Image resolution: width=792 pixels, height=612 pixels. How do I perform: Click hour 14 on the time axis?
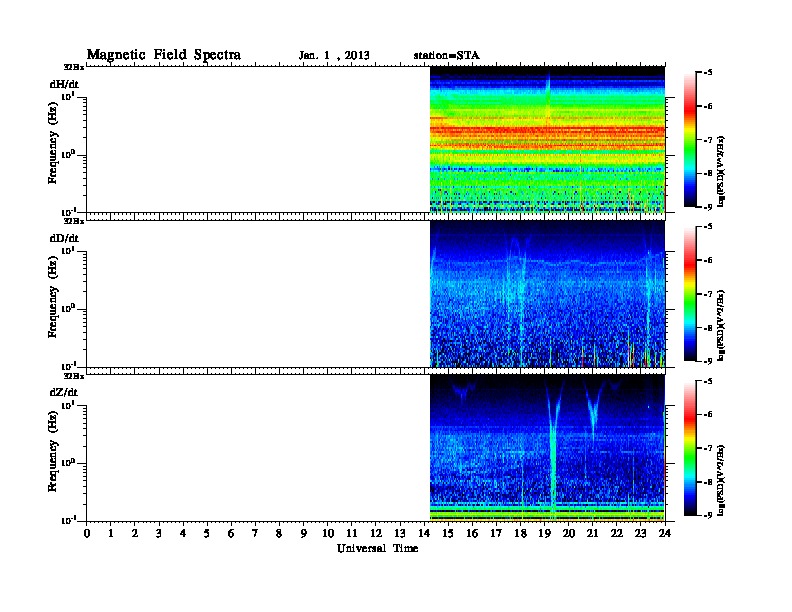(424, 534)
